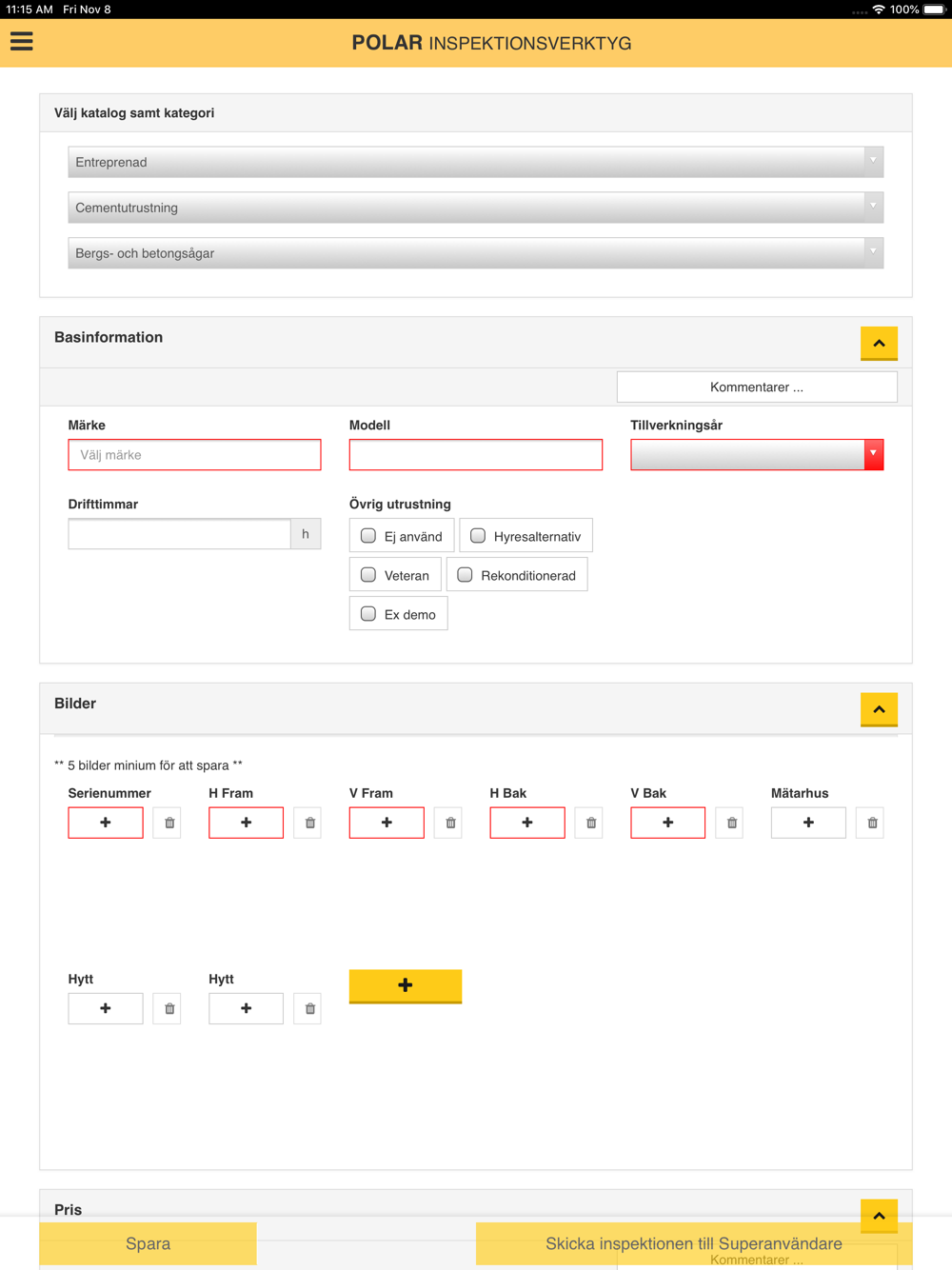Image resolution: width=952 pixels, height=1270 pixels.
Task: Add second Hytt photo
Action: click(x=246, y=1008)
